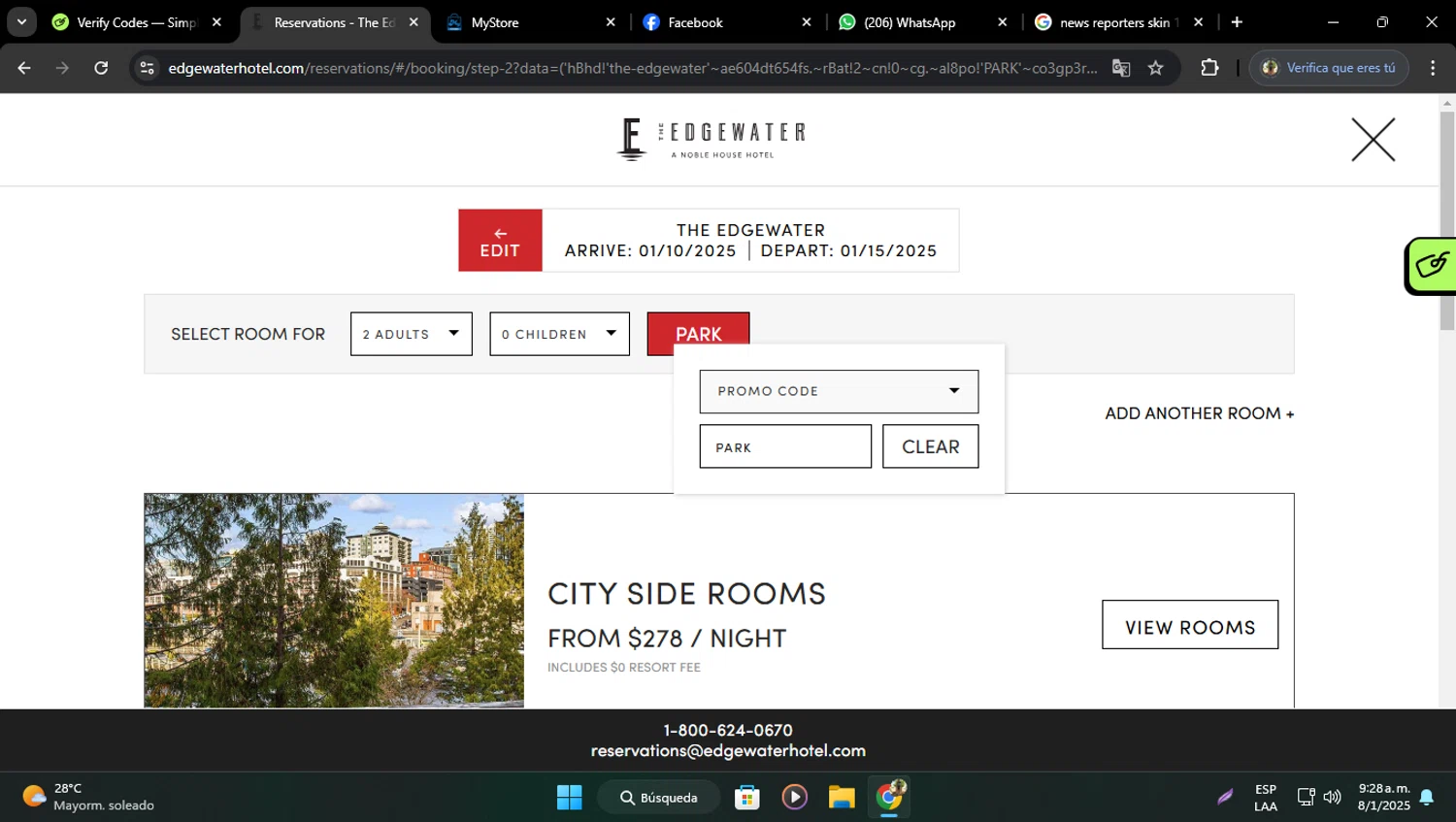Go forward in browser history
Viewport: 1456px width, 822px height.
62,68
